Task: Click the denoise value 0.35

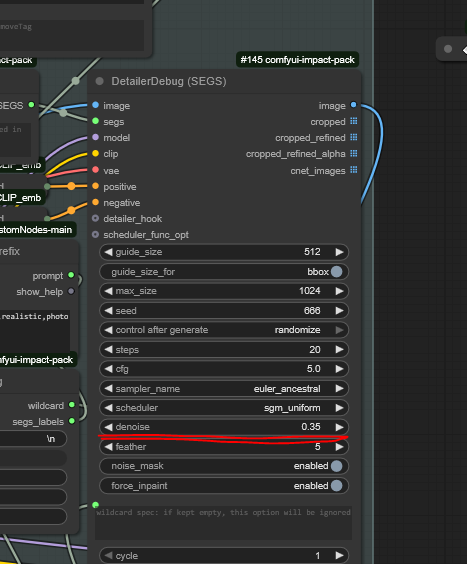Action: (x=311, y=427)
